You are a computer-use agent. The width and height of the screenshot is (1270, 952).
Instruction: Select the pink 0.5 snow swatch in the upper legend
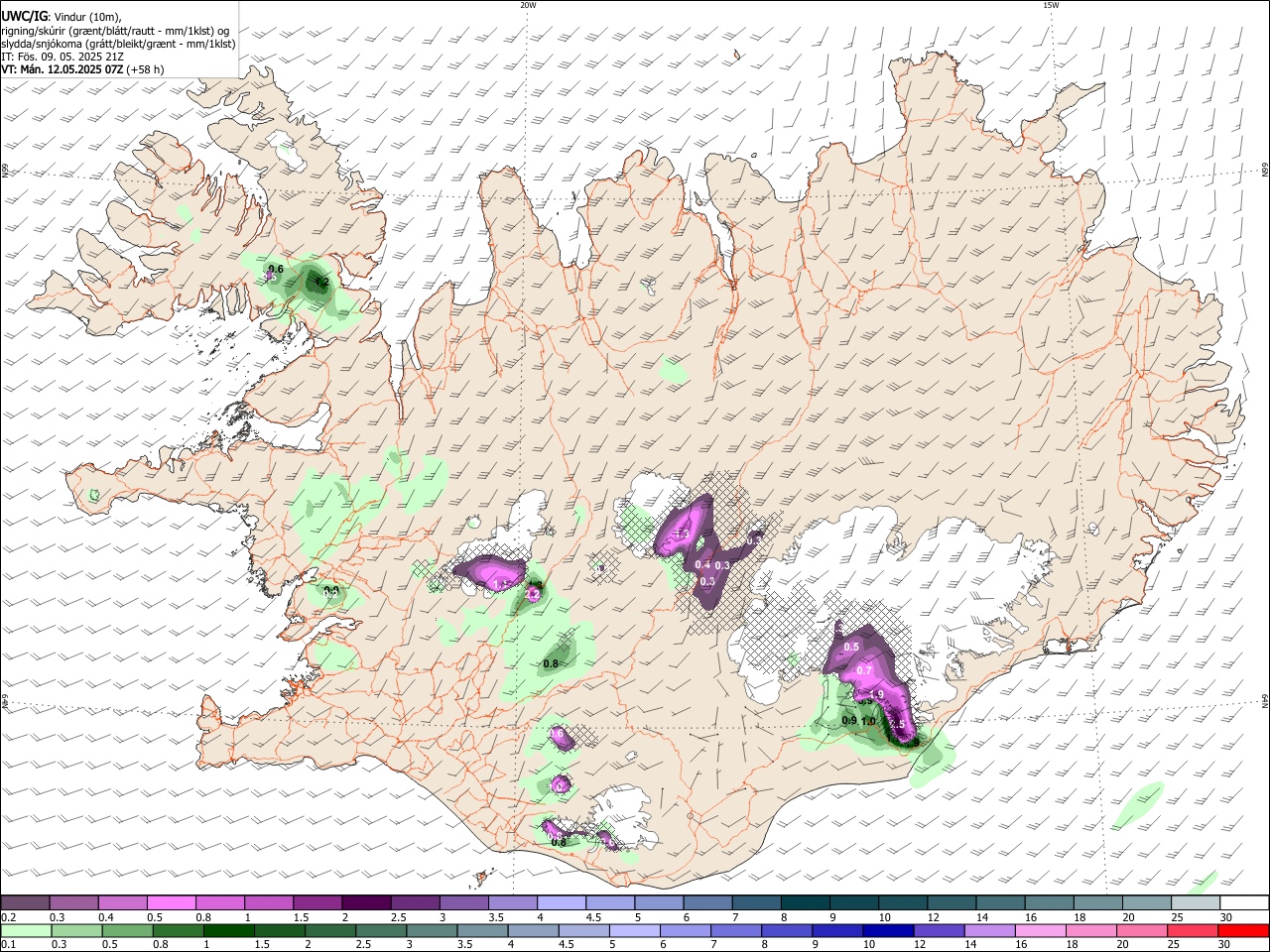171,902
